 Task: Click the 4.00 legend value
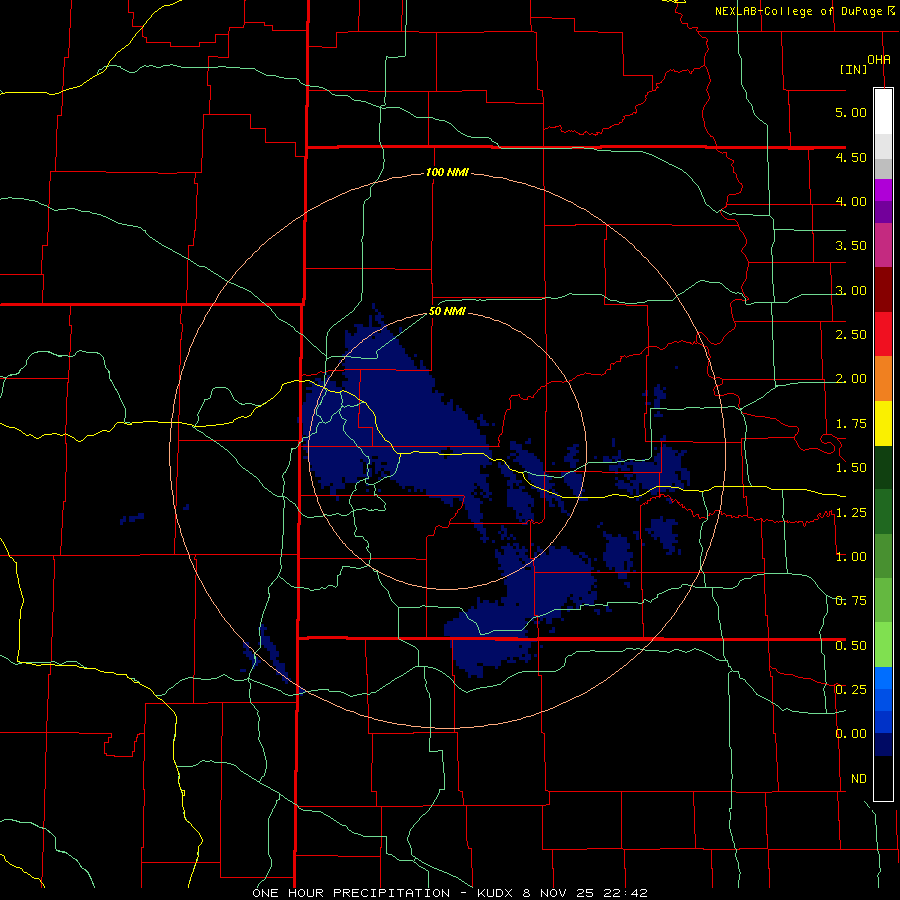tap(851, 201)
